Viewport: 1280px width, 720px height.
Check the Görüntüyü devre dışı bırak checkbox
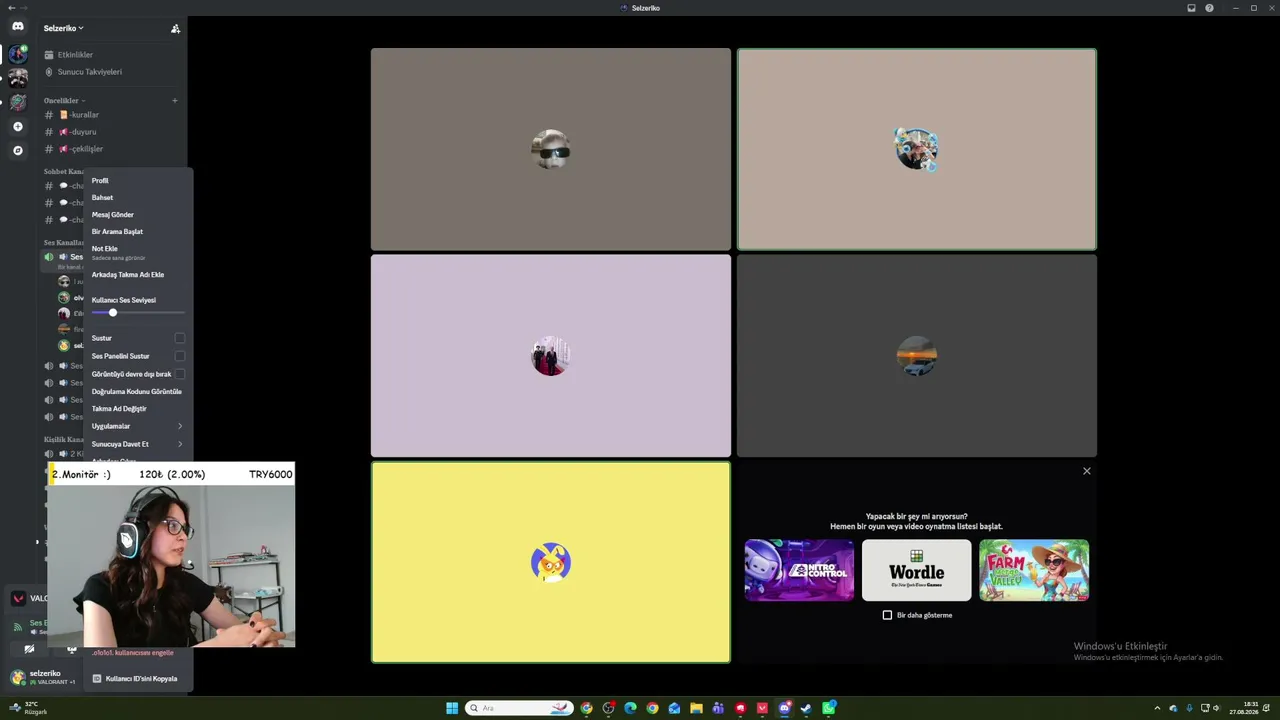click(x=180, y=374)
